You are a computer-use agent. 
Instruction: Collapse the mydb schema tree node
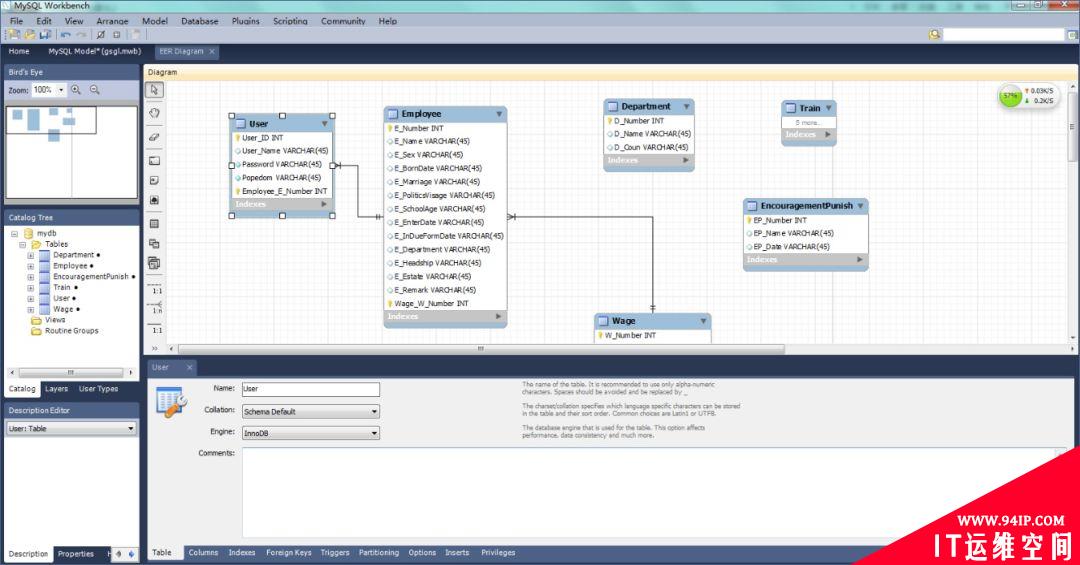(x=14, y=234)
